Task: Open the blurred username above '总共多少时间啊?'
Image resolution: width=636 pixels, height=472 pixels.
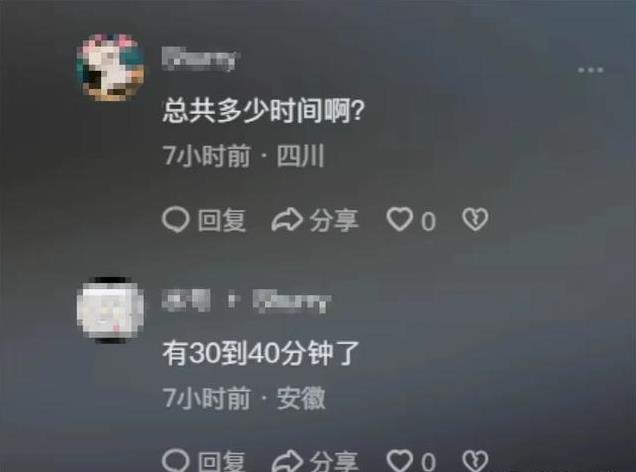Action: click(x=199, y=59)
